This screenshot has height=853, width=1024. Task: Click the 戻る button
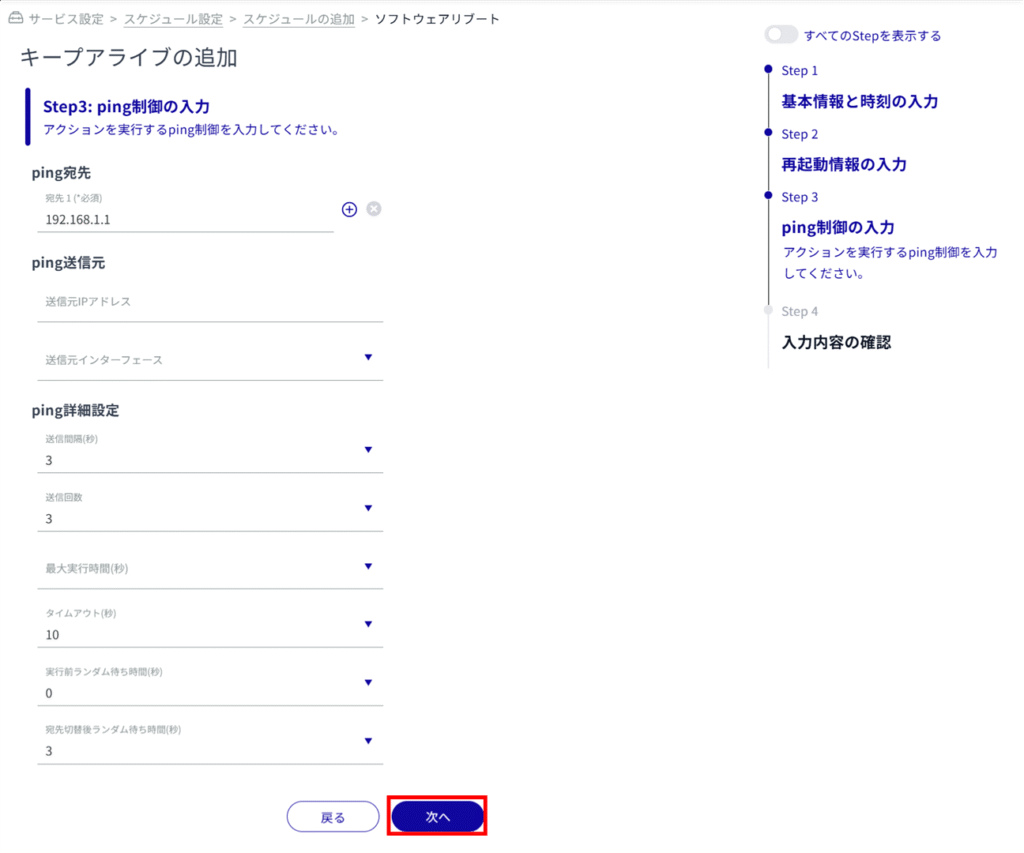point(333,817)
